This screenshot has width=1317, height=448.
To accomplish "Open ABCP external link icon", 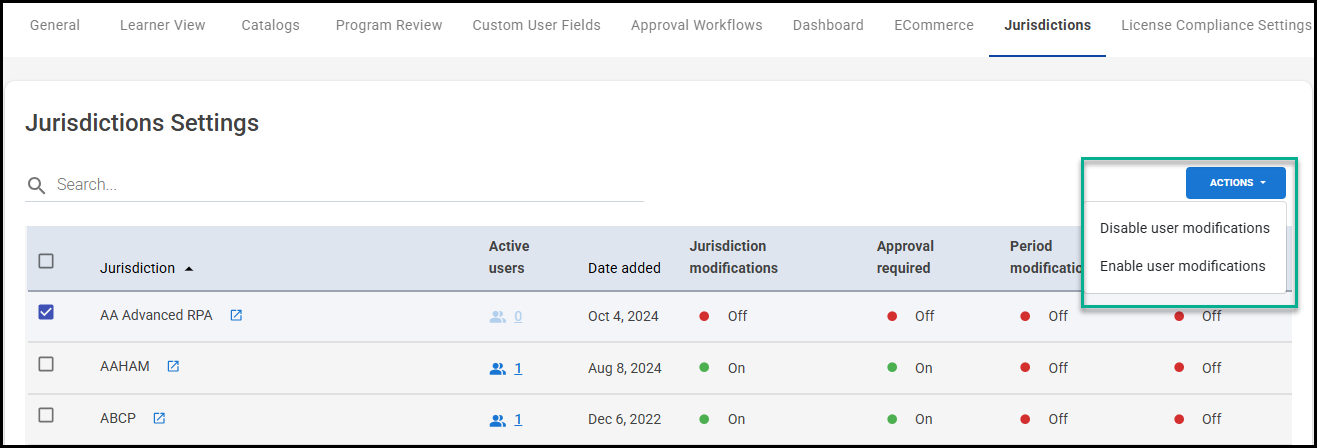I will click(159, 418).
